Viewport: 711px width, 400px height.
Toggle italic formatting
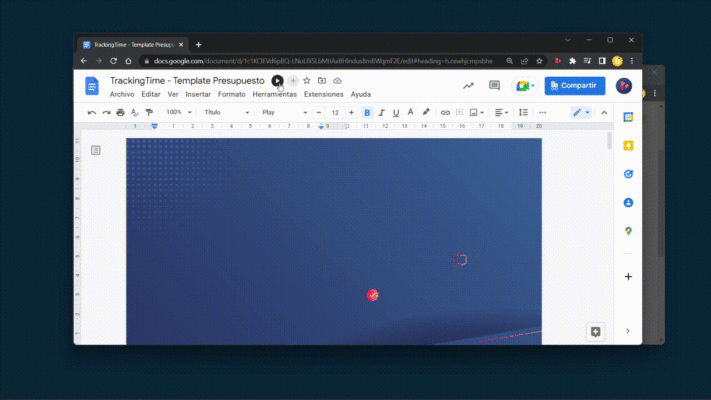pos(381,112)
